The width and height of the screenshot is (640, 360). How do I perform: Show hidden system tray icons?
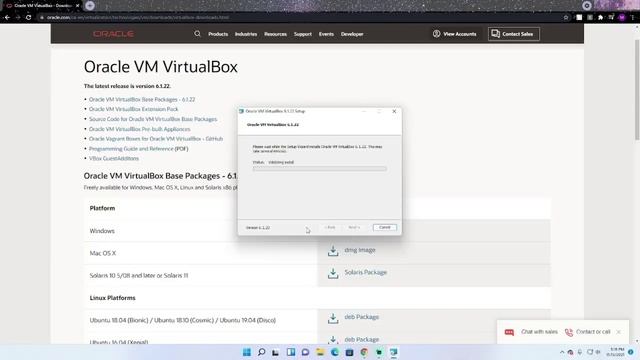coord(562,352)
